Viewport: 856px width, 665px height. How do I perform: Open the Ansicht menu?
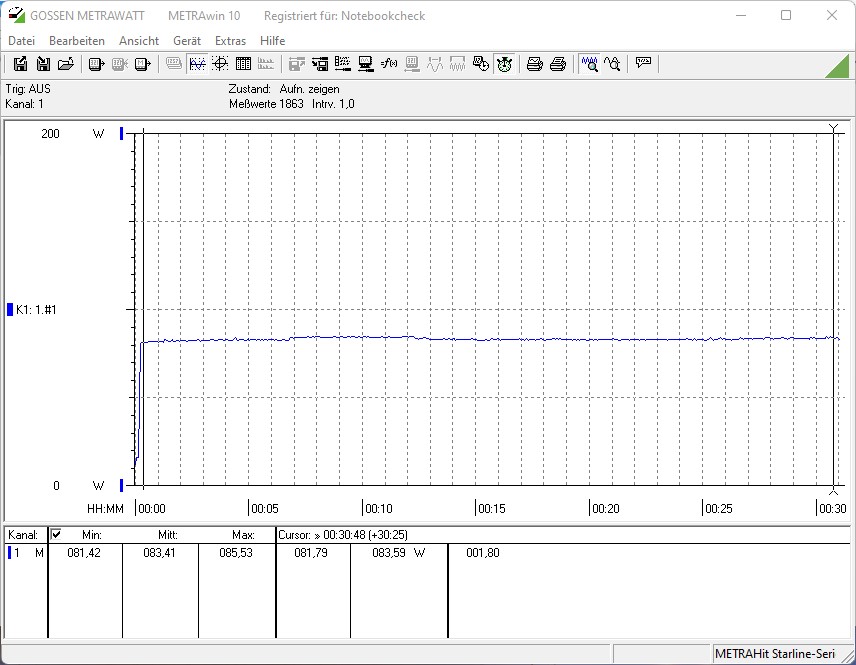coord(139,40)
